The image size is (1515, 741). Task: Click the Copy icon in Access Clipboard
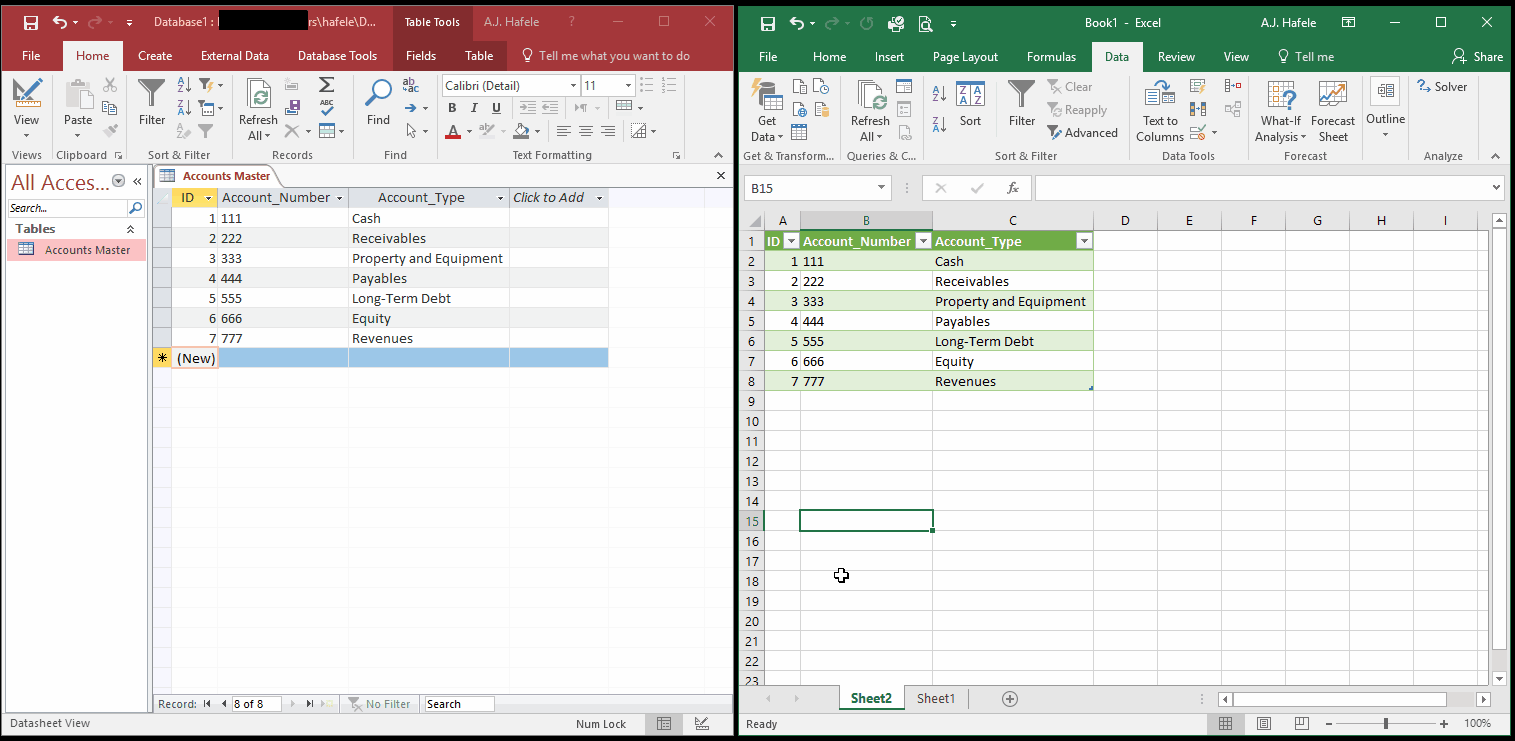point(110,108)
